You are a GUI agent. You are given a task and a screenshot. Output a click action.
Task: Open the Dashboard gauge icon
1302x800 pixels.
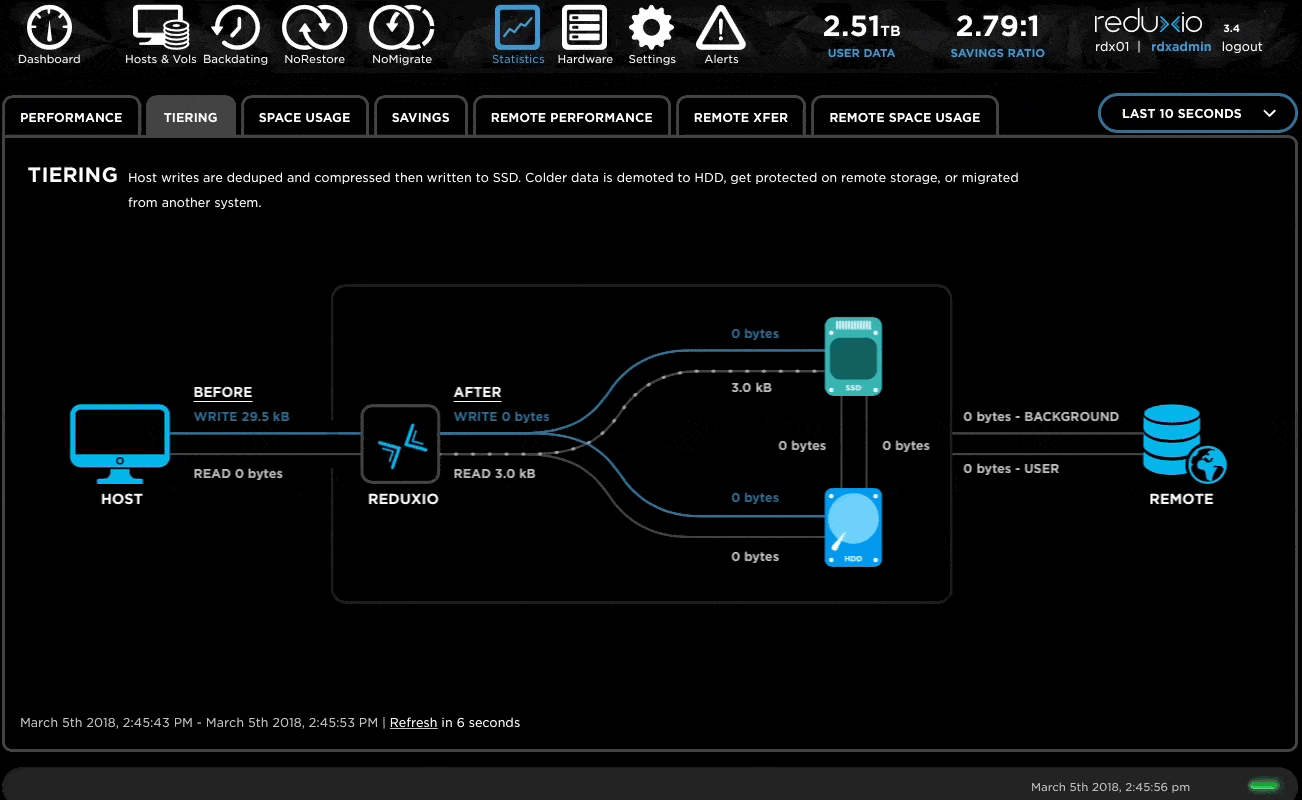[x=48, y=28]
